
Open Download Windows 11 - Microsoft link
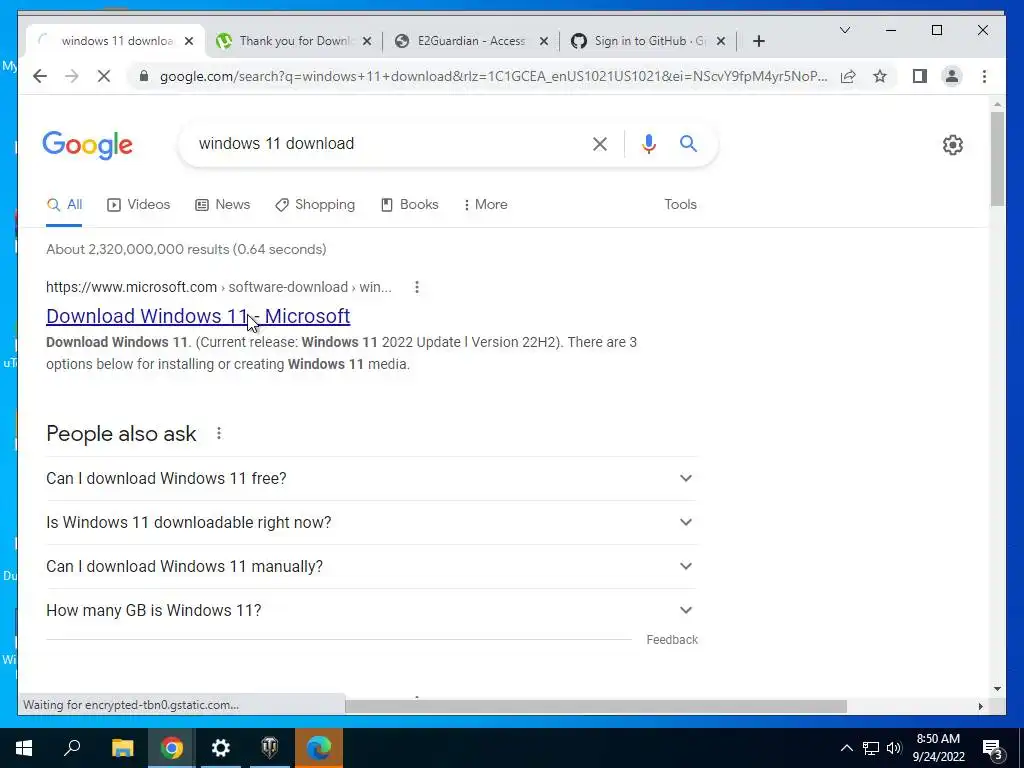198,316
